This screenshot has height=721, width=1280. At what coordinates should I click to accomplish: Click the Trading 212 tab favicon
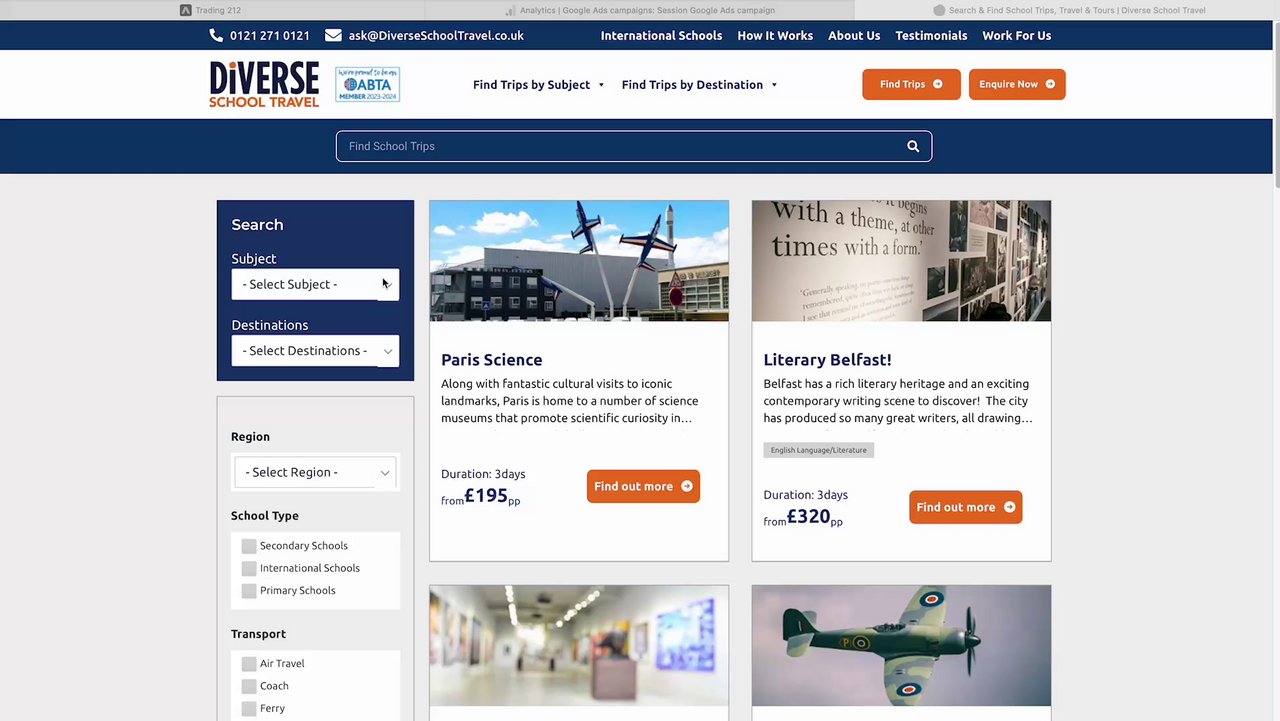coord(186,10)
